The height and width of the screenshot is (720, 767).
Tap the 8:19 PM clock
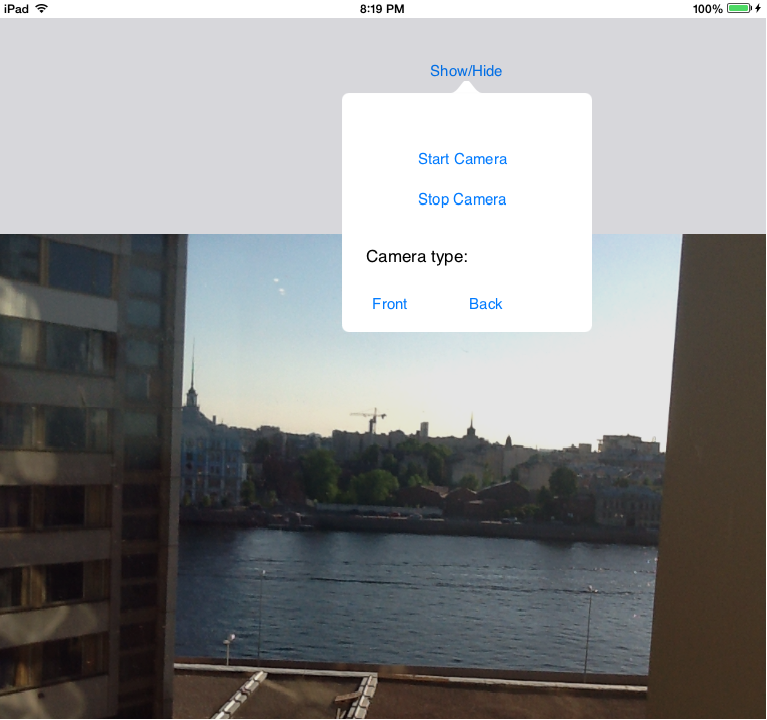click(381, 8)
